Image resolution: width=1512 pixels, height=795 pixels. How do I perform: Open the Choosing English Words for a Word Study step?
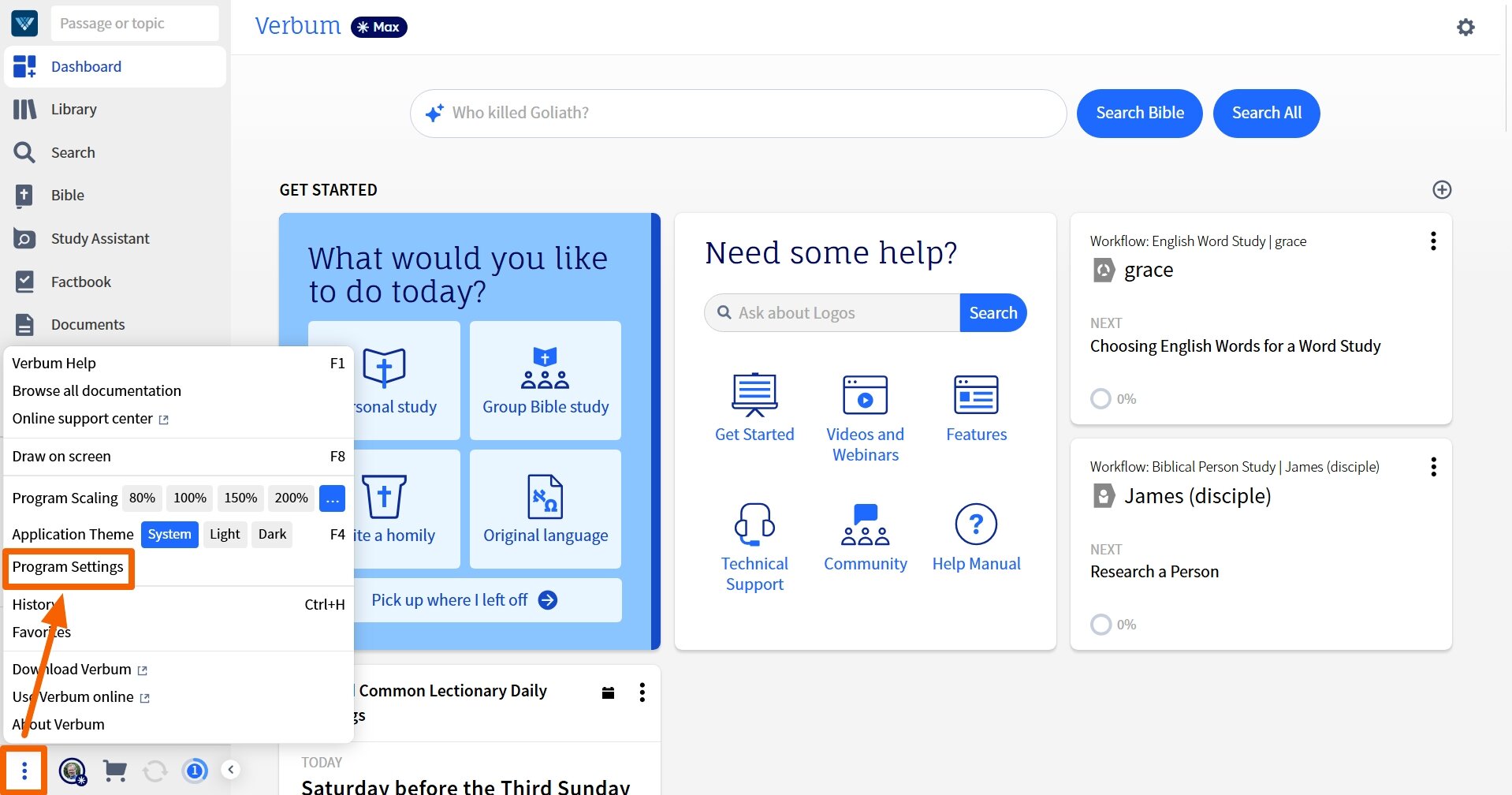pyautogui.click(x=1235, y=346)
